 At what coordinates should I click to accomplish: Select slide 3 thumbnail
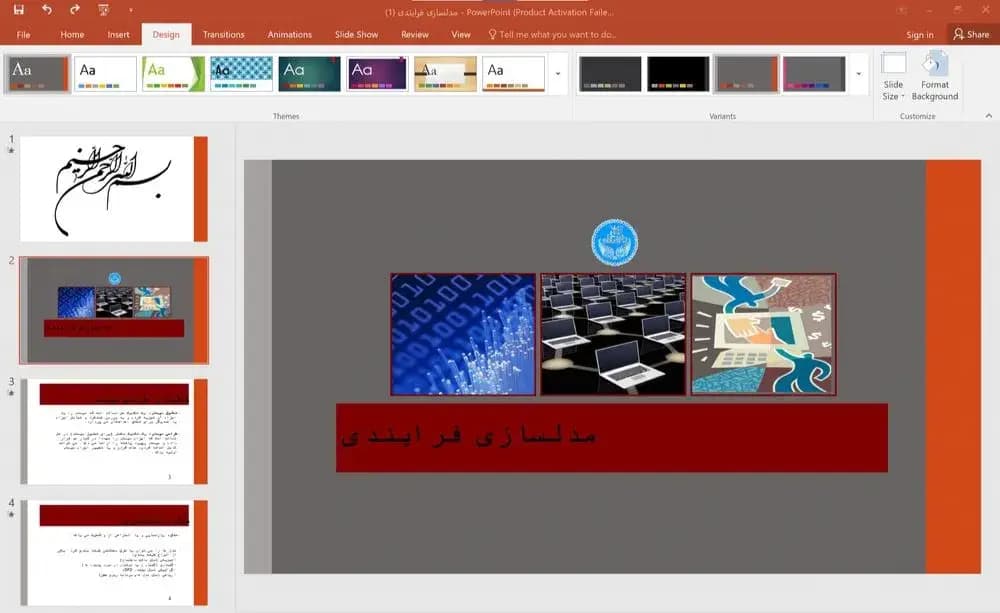click(114, 432)
